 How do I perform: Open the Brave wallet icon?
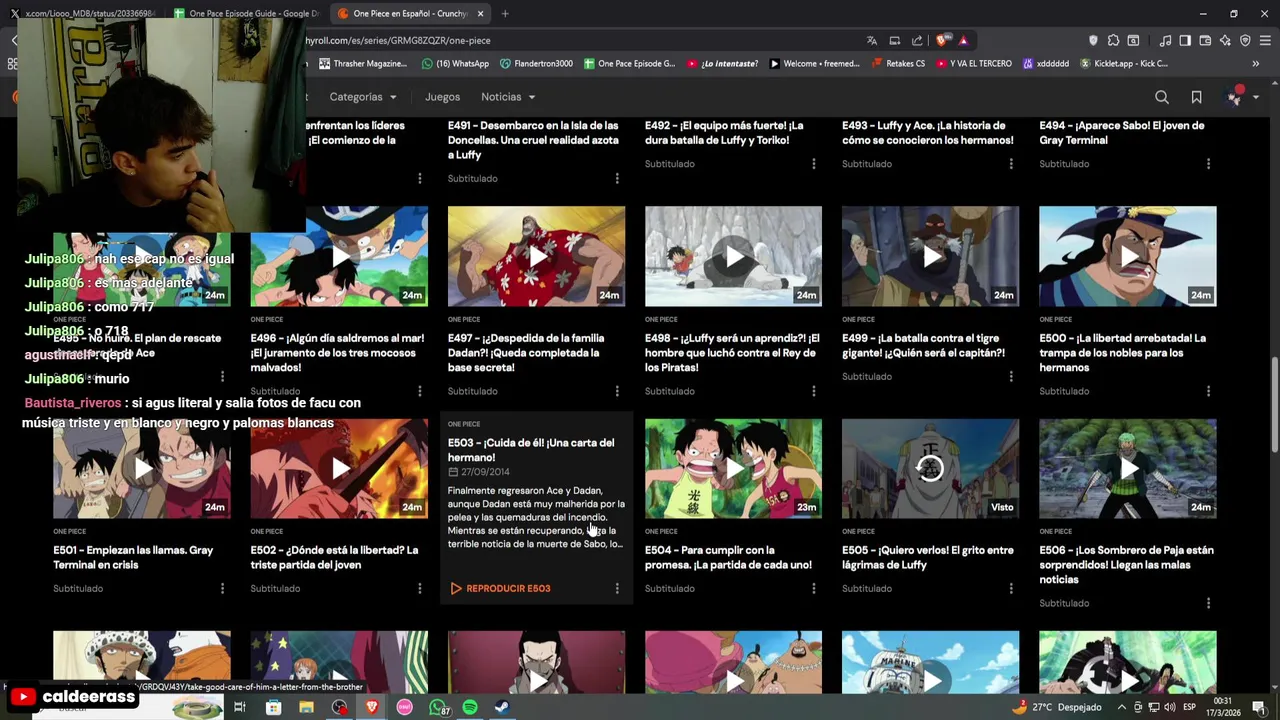click(1205, 40)
